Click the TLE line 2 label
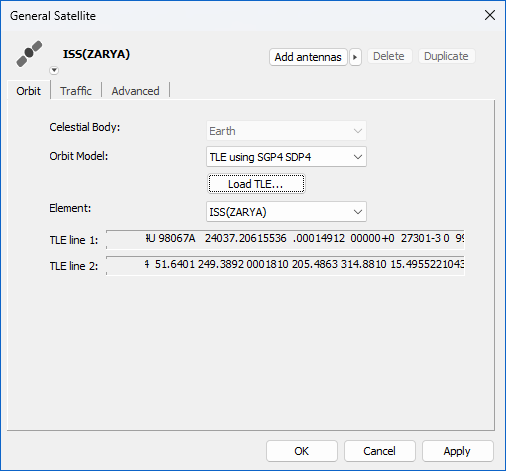This screenshot has width=506, height=471. pyautogui.click(x=74, y=266)
